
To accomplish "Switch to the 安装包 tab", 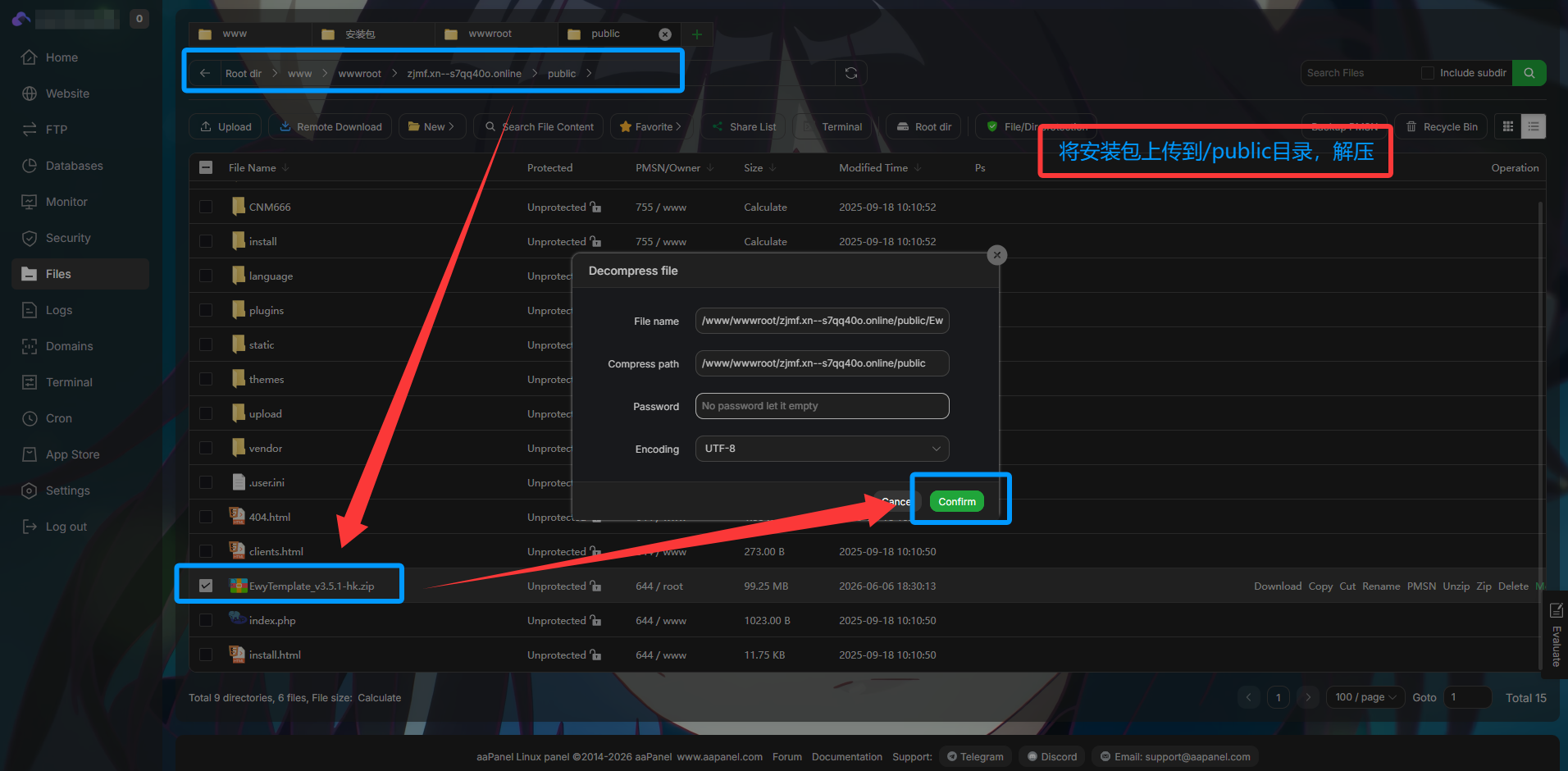I will point(373,34).
